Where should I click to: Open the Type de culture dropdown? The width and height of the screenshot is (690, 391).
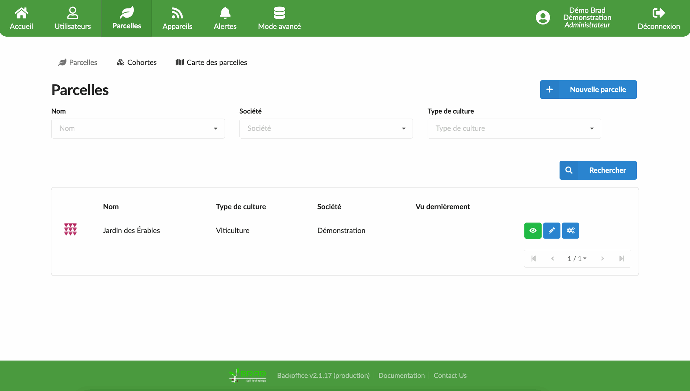pos(514,128)
